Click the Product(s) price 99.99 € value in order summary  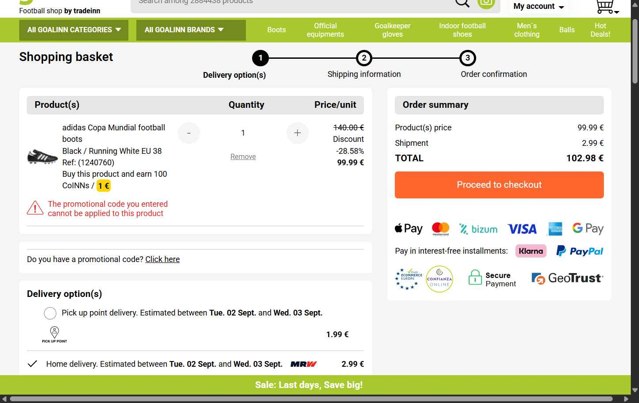point(590,128)
